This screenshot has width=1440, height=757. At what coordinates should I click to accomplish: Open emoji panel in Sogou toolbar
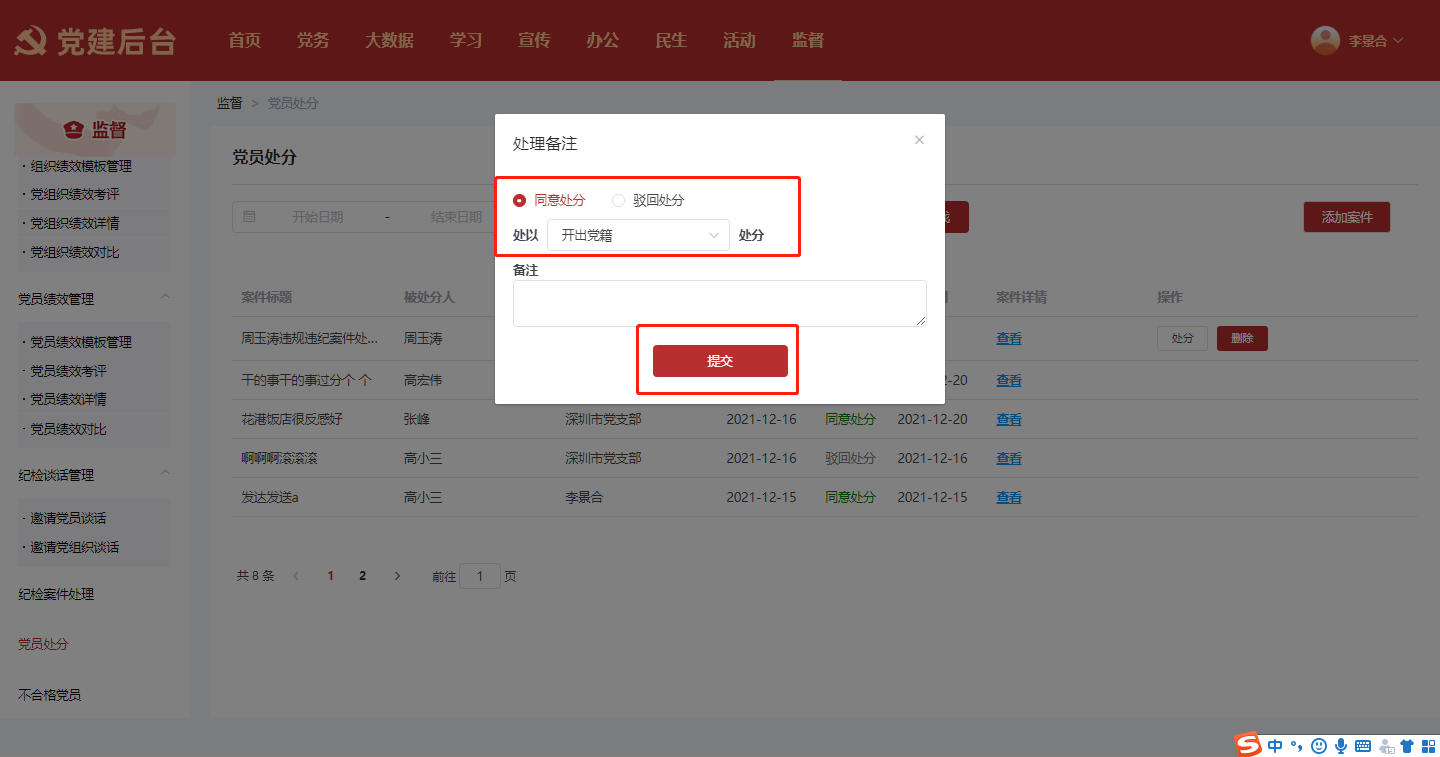[x=1319, y=746]
